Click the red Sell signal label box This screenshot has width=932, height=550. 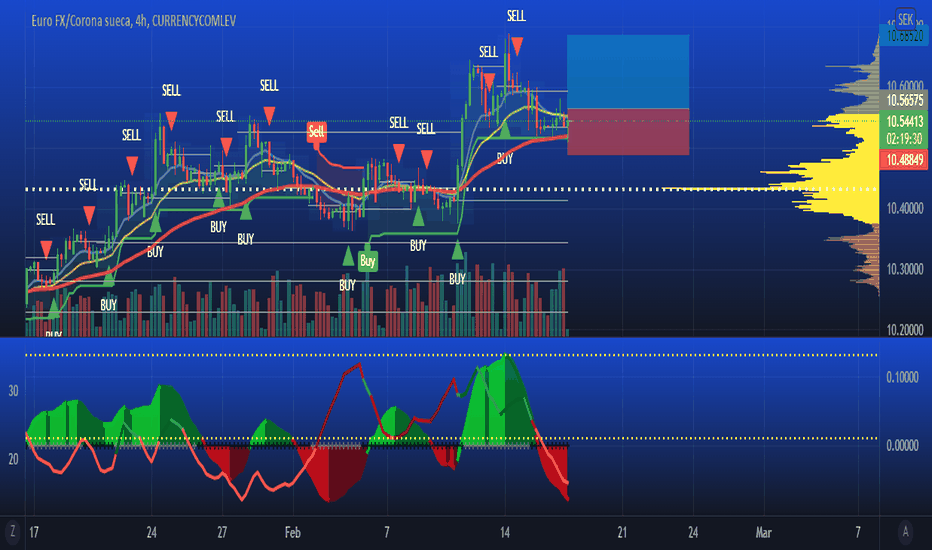tap(316, 131)
